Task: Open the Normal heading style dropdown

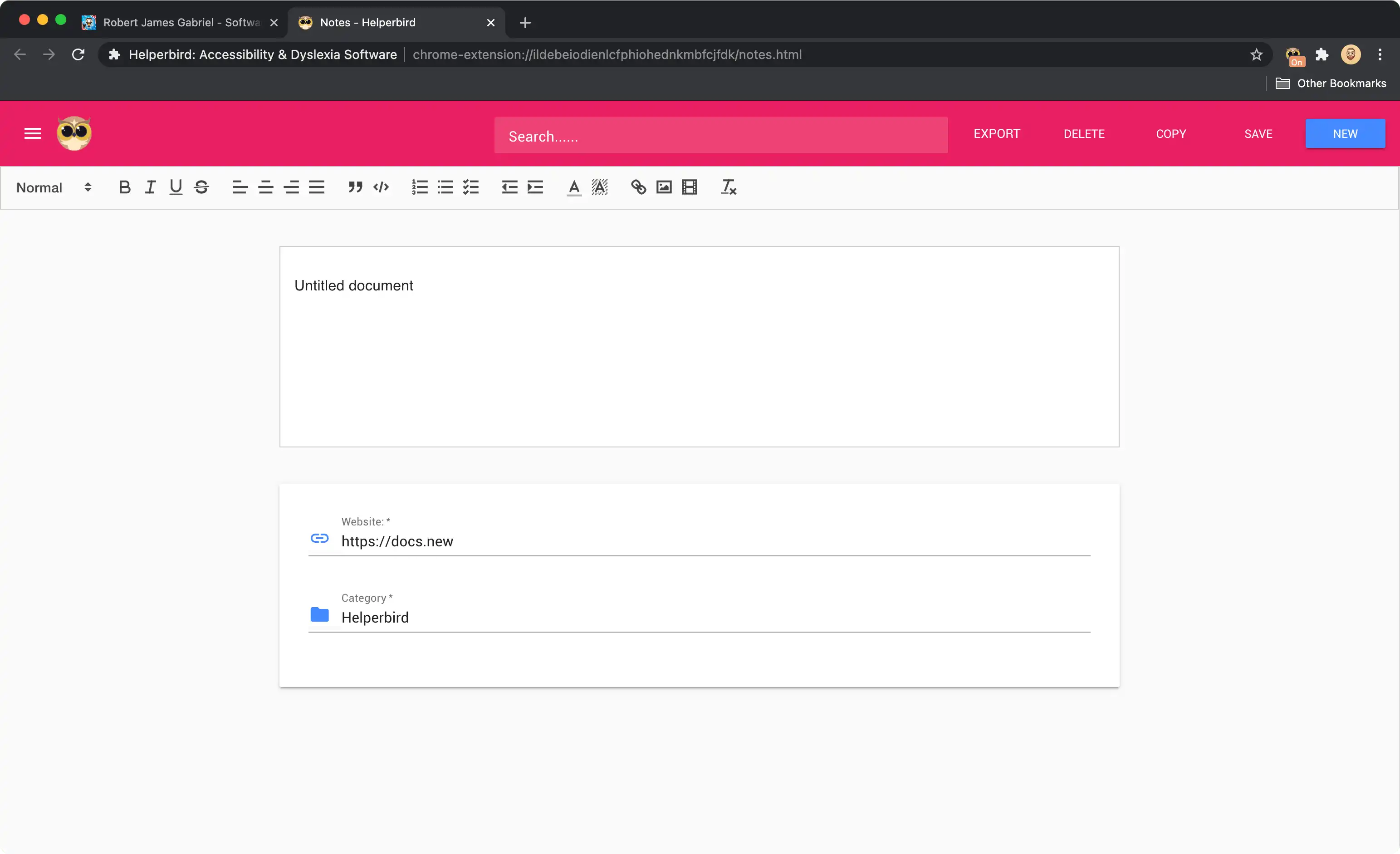Action: 54,187
